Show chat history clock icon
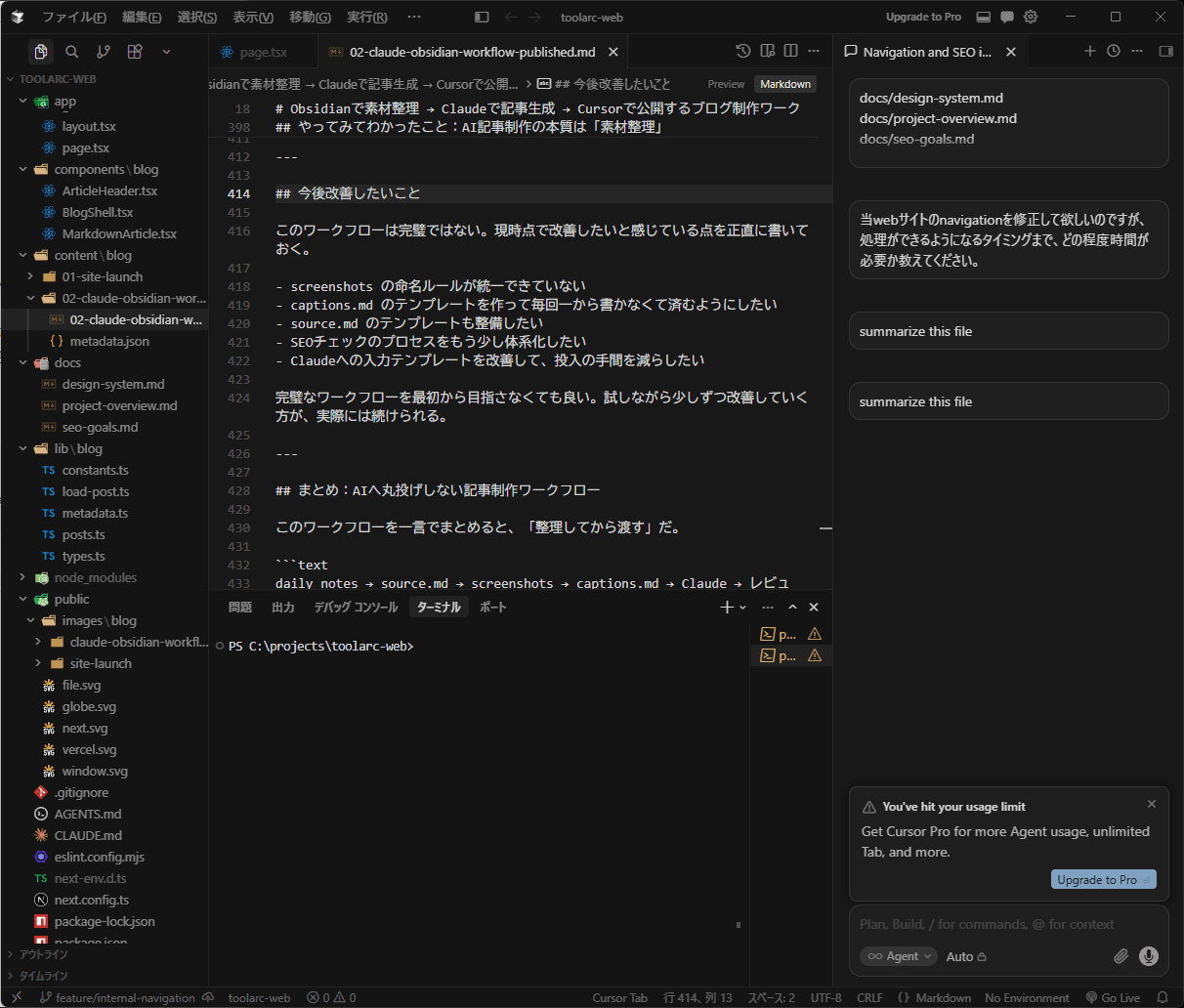 (x=1114, y=51)
